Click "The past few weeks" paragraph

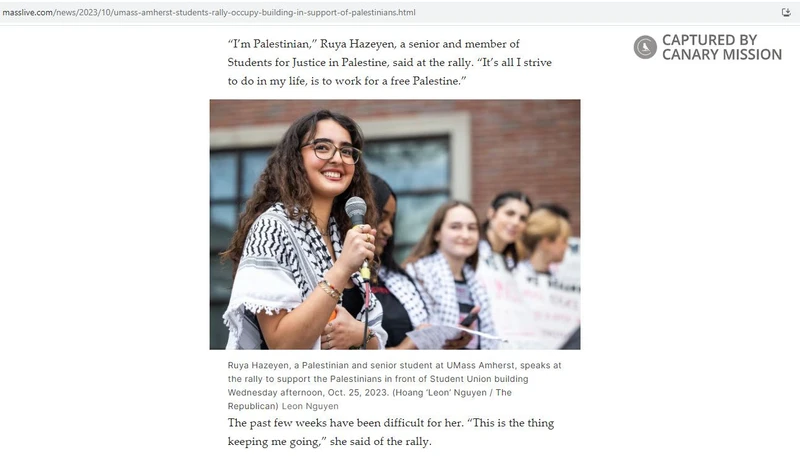point(391,432)
